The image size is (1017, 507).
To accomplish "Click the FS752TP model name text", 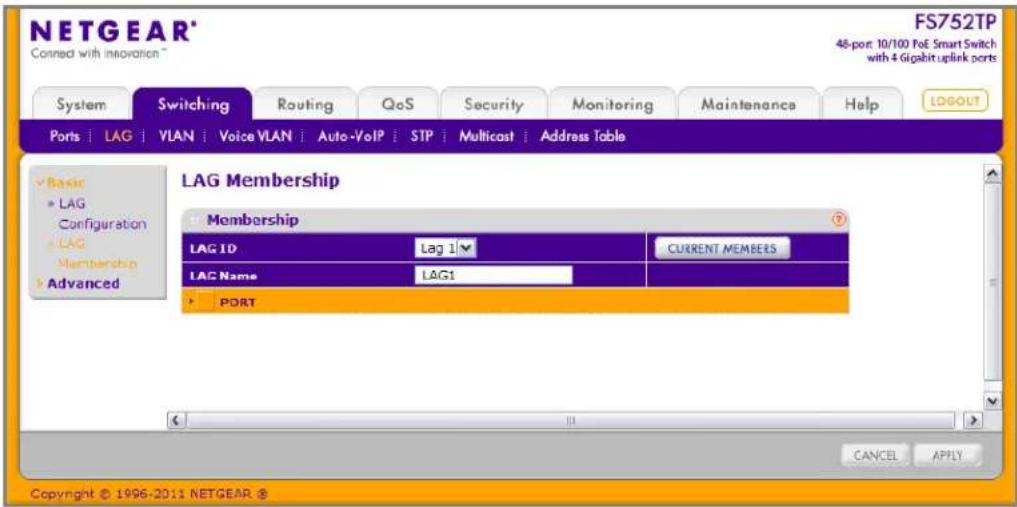I will 955,22.
